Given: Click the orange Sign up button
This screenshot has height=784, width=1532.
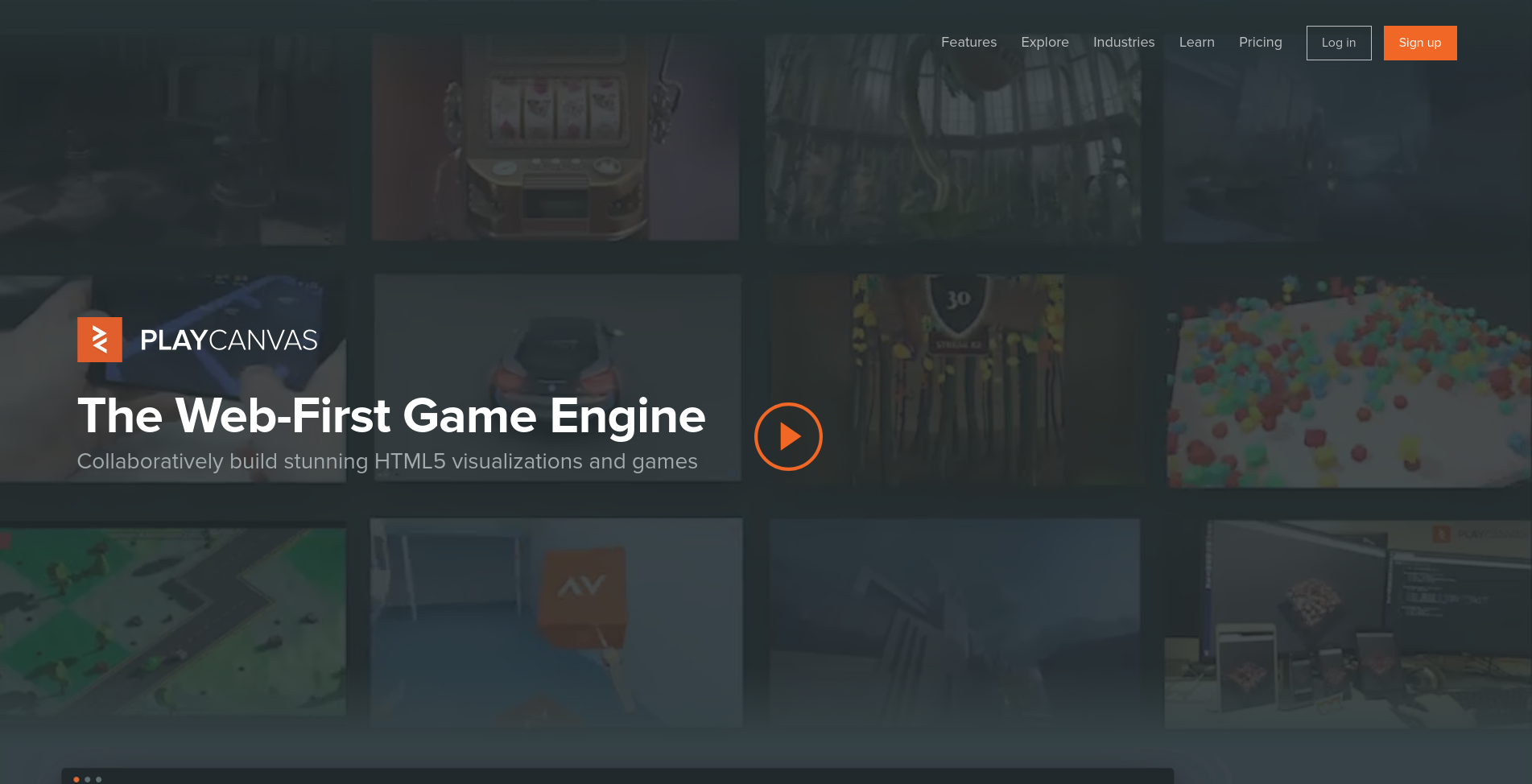Looking at the screenshot, I should click(1419, 43).
